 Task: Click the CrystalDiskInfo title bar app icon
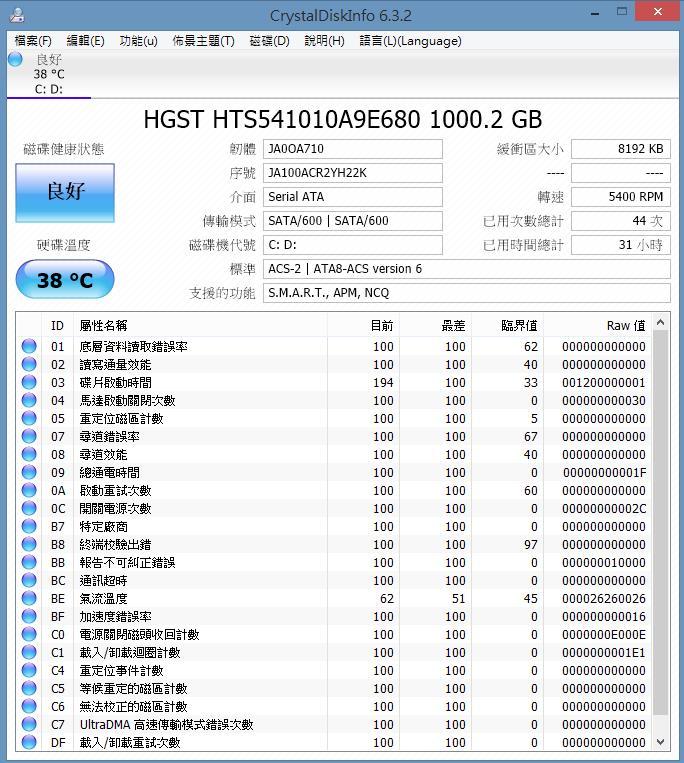pos(18,15)
